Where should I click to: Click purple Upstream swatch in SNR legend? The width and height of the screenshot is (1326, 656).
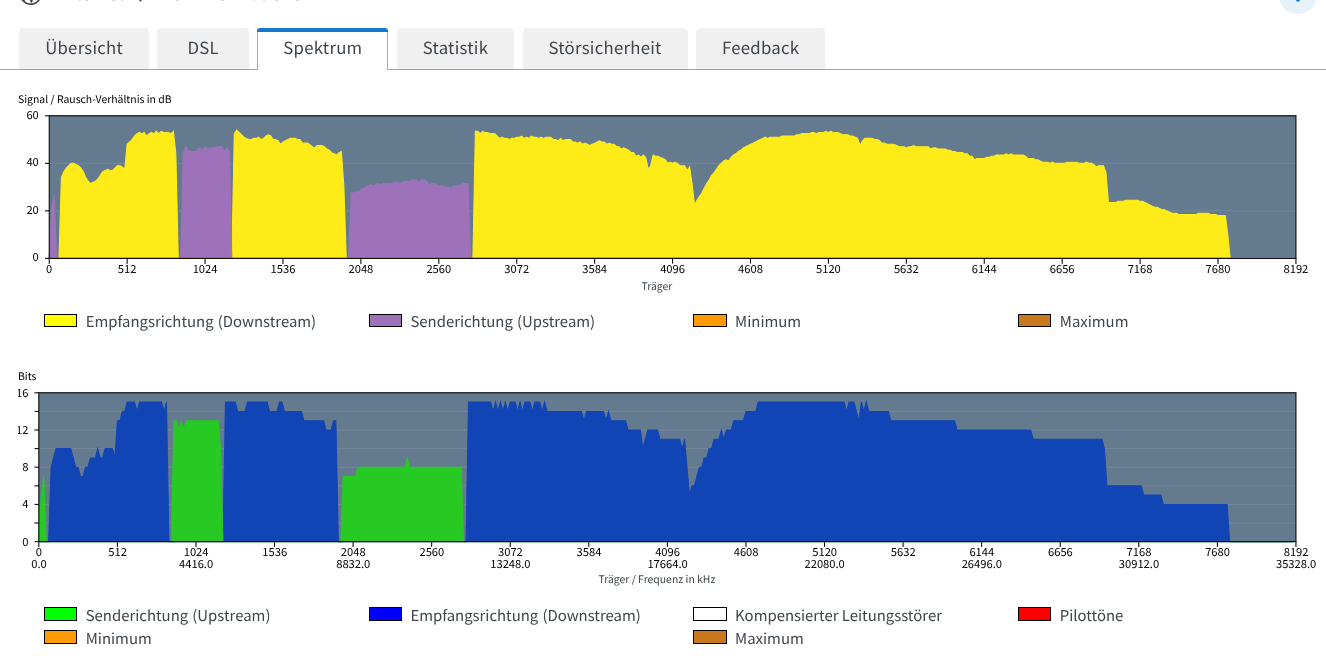point(385,321)
